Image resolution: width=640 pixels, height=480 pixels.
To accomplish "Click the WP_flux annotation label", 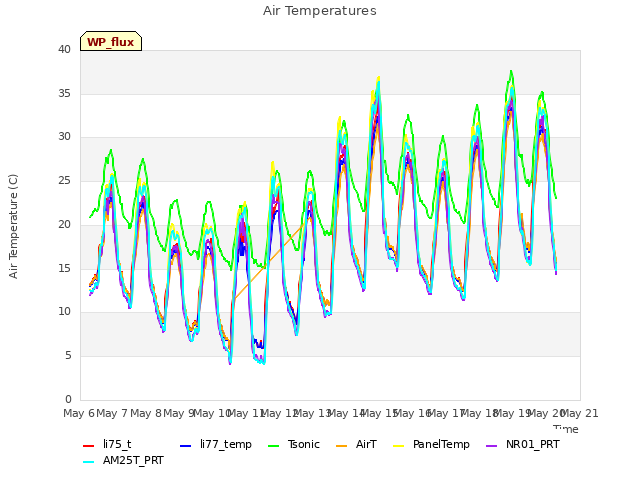I will (x=111, y=41).
